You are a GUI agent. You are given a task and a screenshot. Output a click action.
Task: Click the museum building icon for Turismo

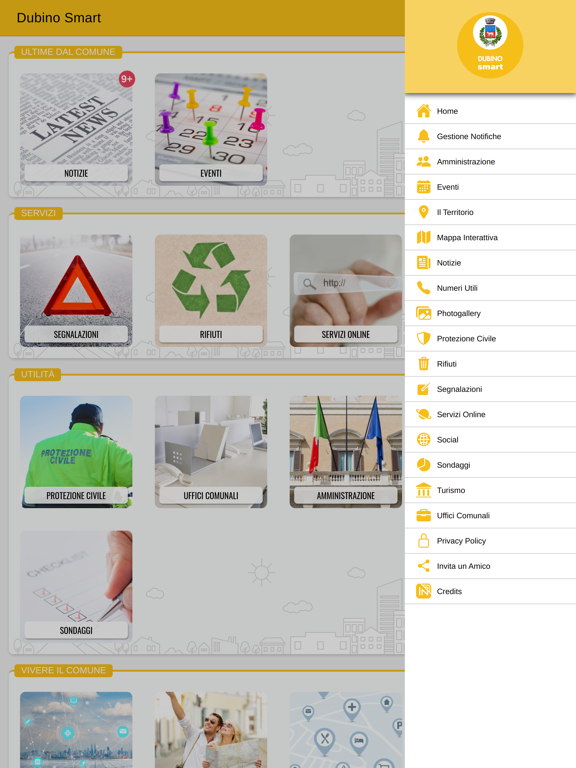[423, 490]
